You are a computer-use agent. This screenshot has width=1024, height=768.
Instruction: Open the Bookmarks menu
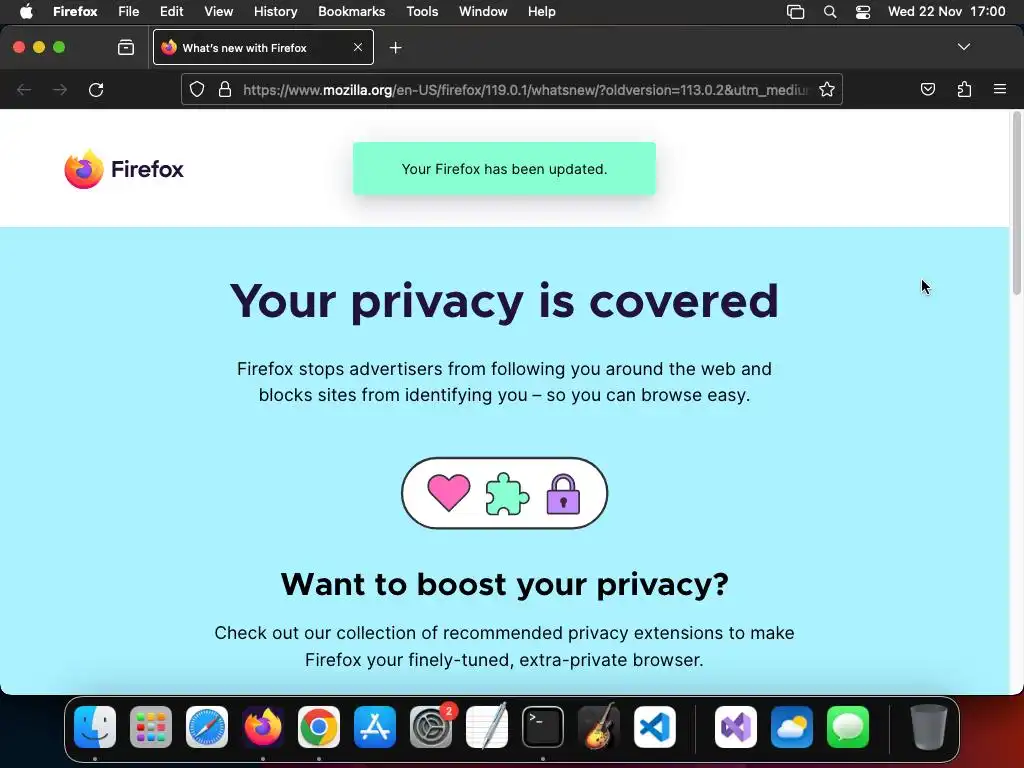(351, 12)
